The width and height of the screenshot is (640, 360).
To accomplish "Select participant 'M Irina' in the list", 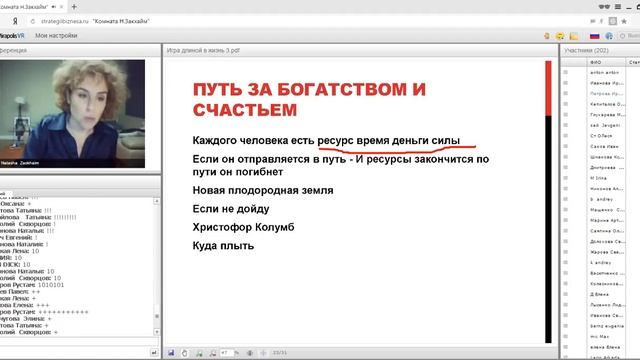I will [598, 178].
